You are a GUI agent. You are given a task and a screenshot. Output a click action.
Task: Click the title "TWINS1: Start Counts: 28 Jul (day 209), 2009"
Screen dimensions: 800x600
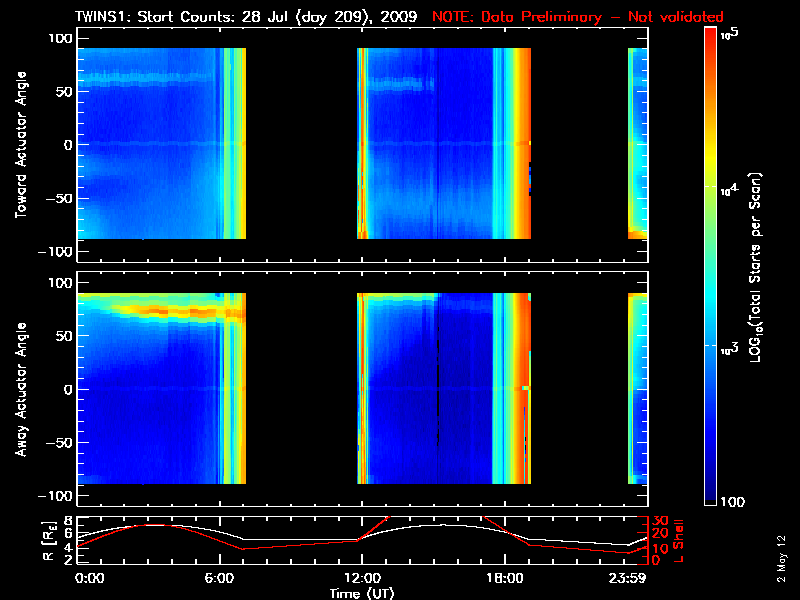point(246,17)
